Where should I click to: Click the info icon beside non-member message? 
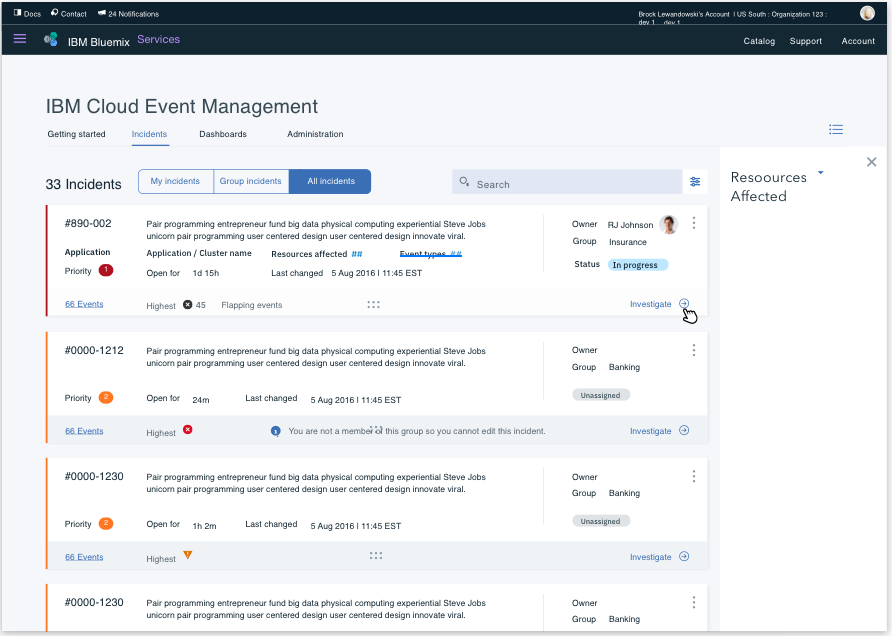pyautogui.click(x=275, y=431)
